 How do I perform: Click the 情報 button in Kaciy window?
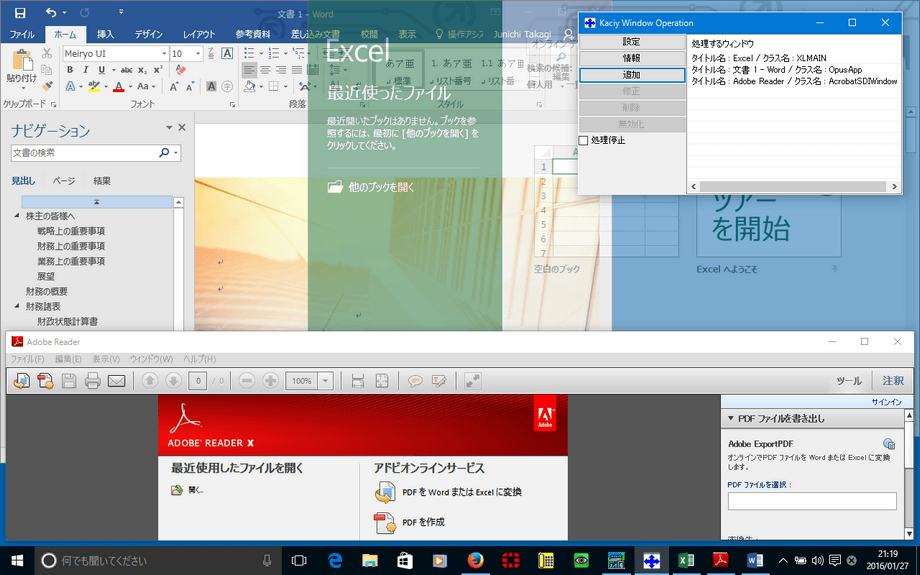pyautogui.click(x=632, y=58)
